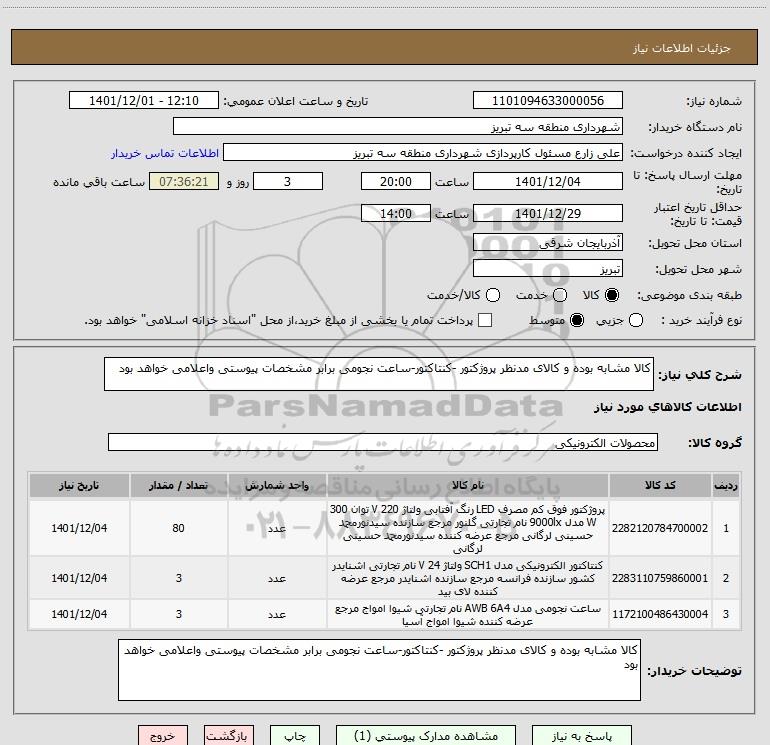
Task: Click the تعداد / مقدار column header
Action: click(179, 485)
